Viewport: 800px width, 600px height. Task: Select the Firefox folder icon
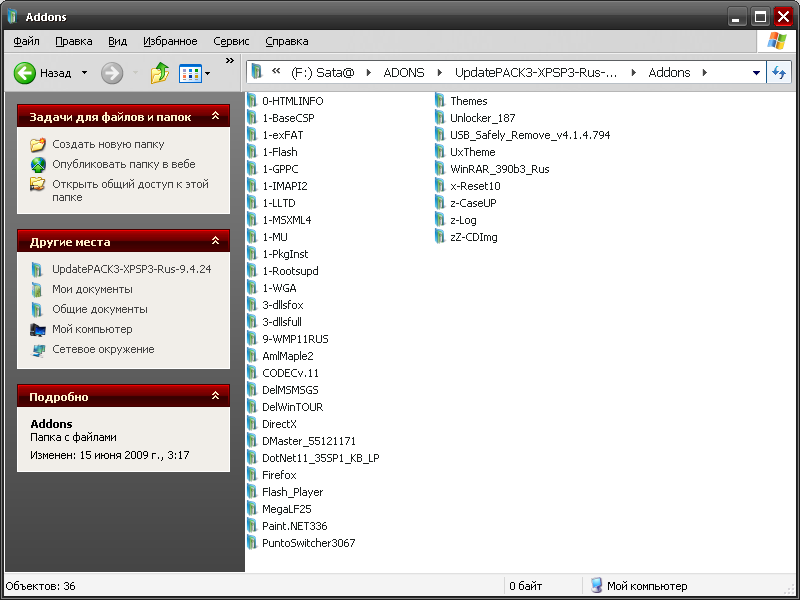(x=252, y=475)
